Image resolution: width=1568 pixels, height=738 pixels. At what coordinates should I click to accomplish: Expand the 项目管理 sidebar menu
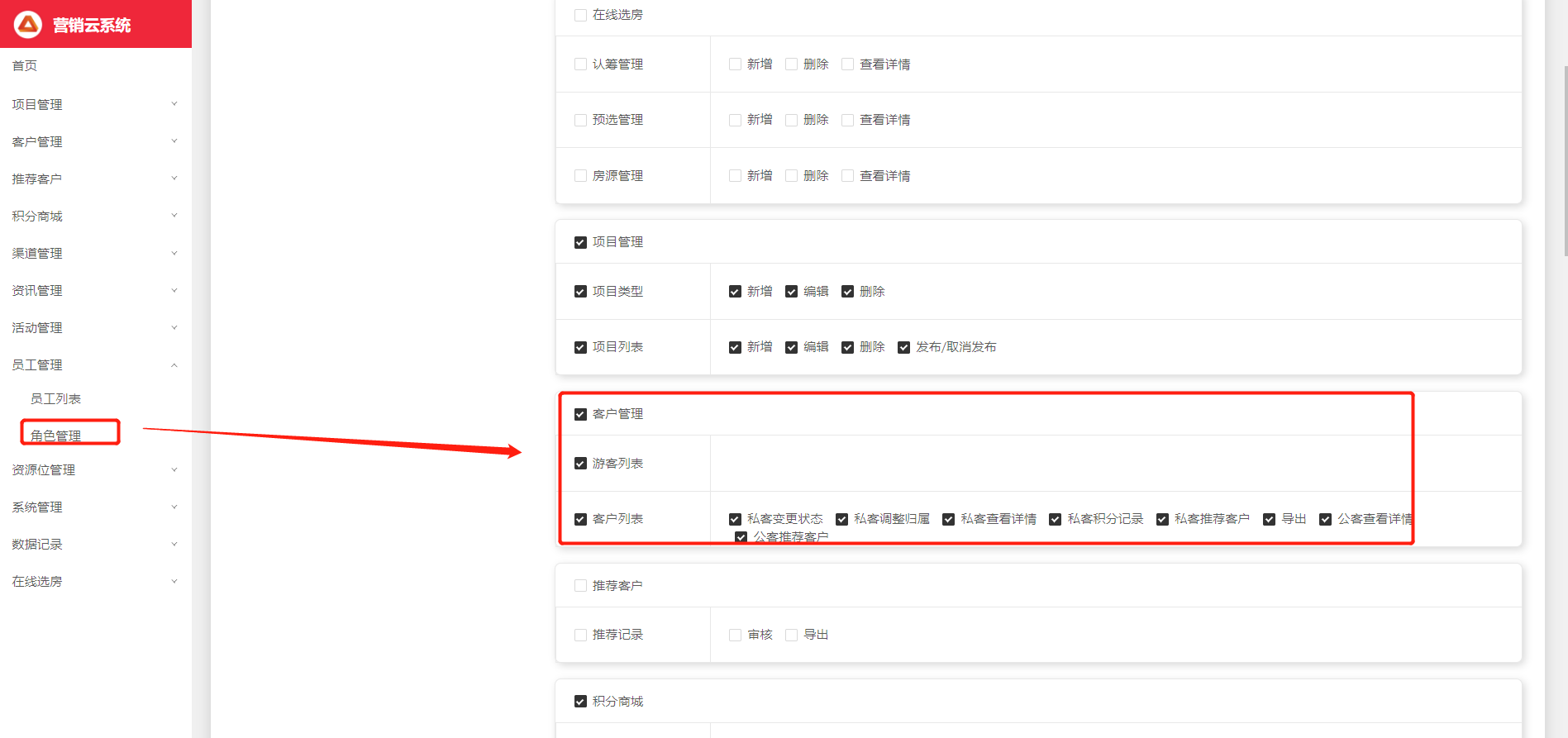(96, 104)
